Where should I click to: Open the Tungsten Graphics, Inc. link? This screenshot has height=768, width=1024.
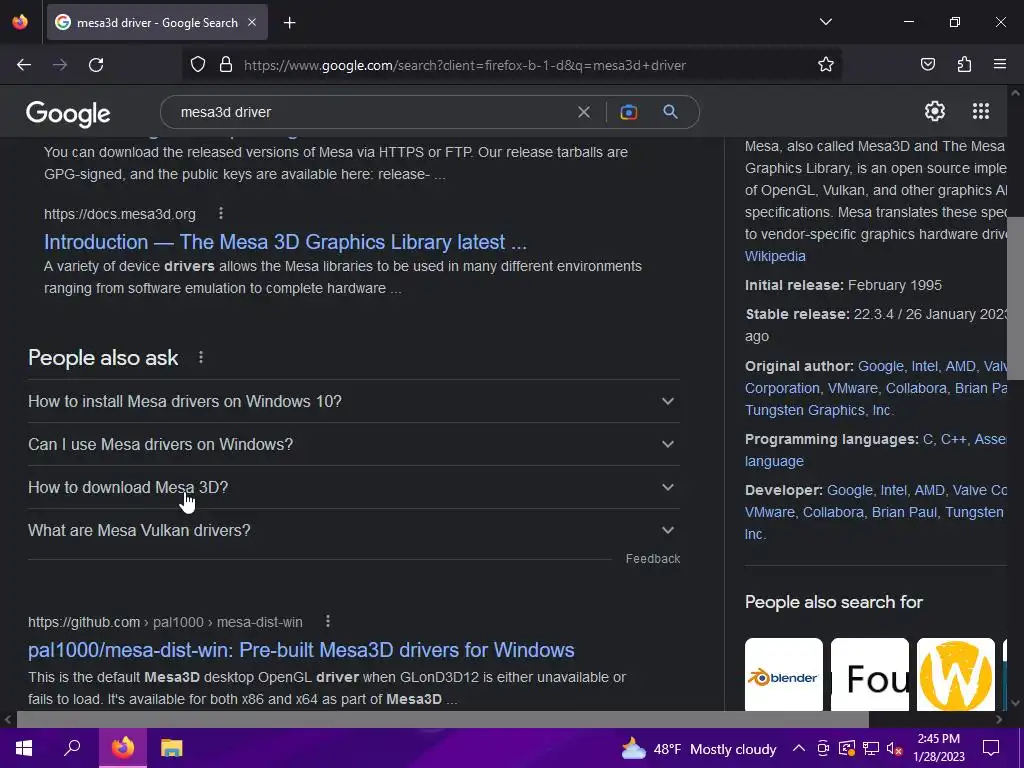[819, 410]
